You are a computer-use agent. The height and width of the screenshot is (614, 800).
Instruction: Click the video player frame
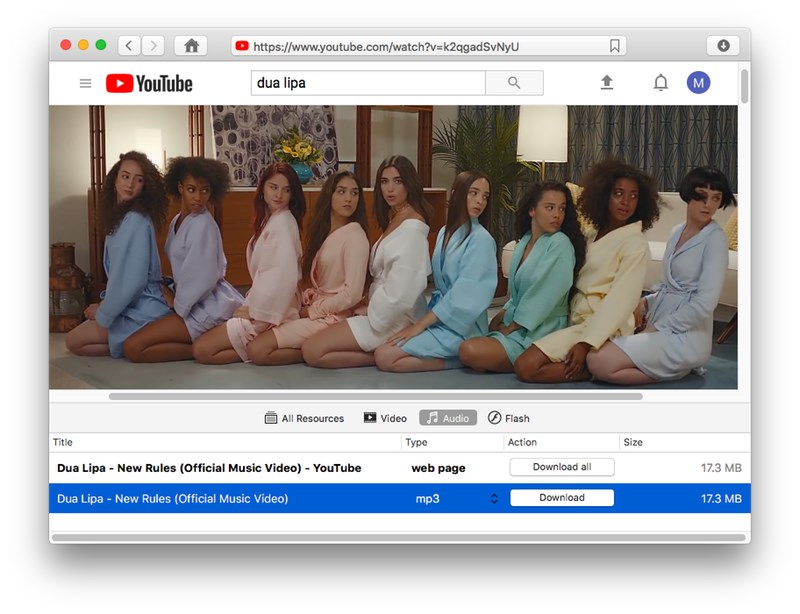(393, 247)
